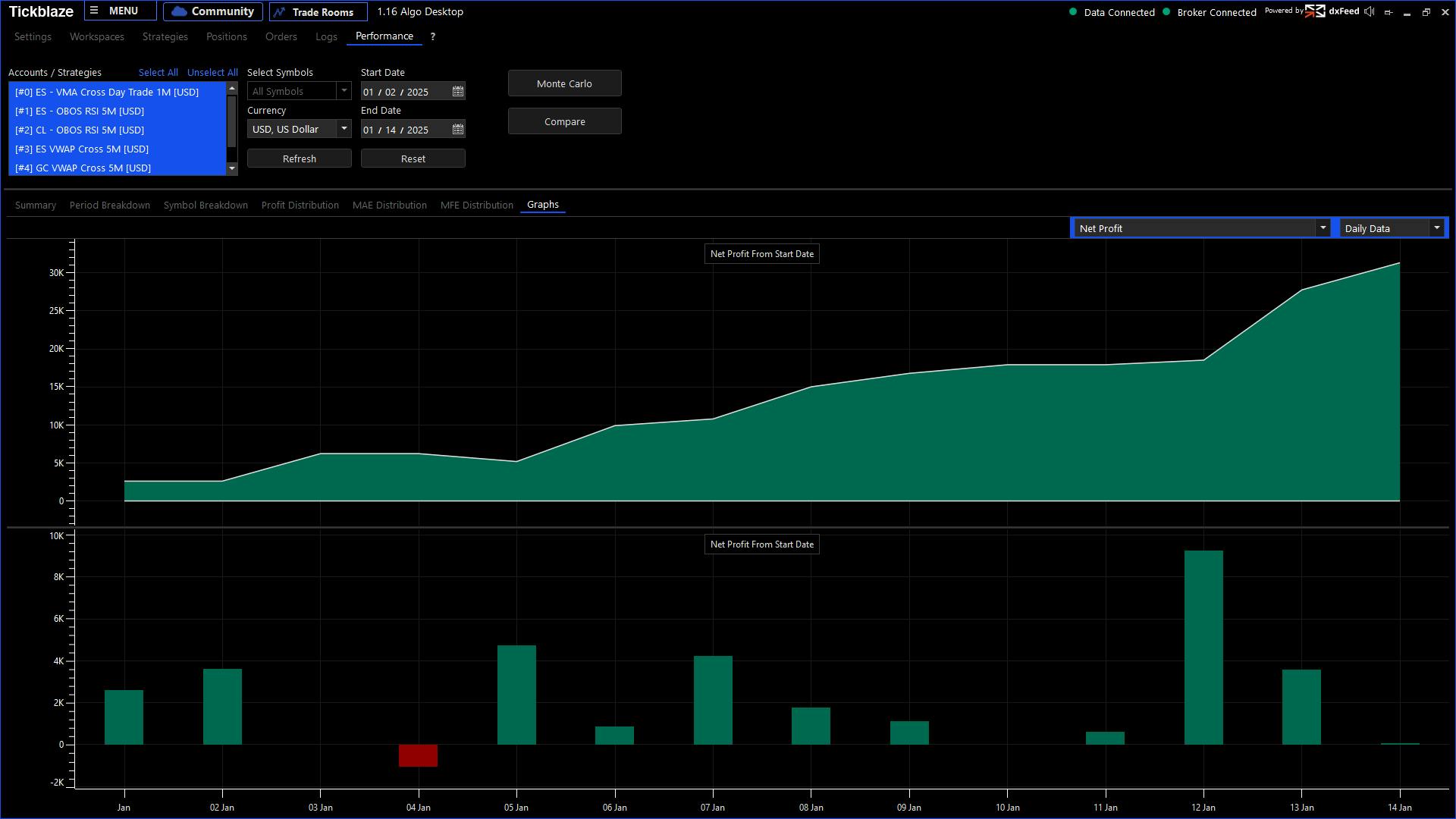Open Trade Rooms
This screenshot has width=1456, height=819.
click(318, 12)
